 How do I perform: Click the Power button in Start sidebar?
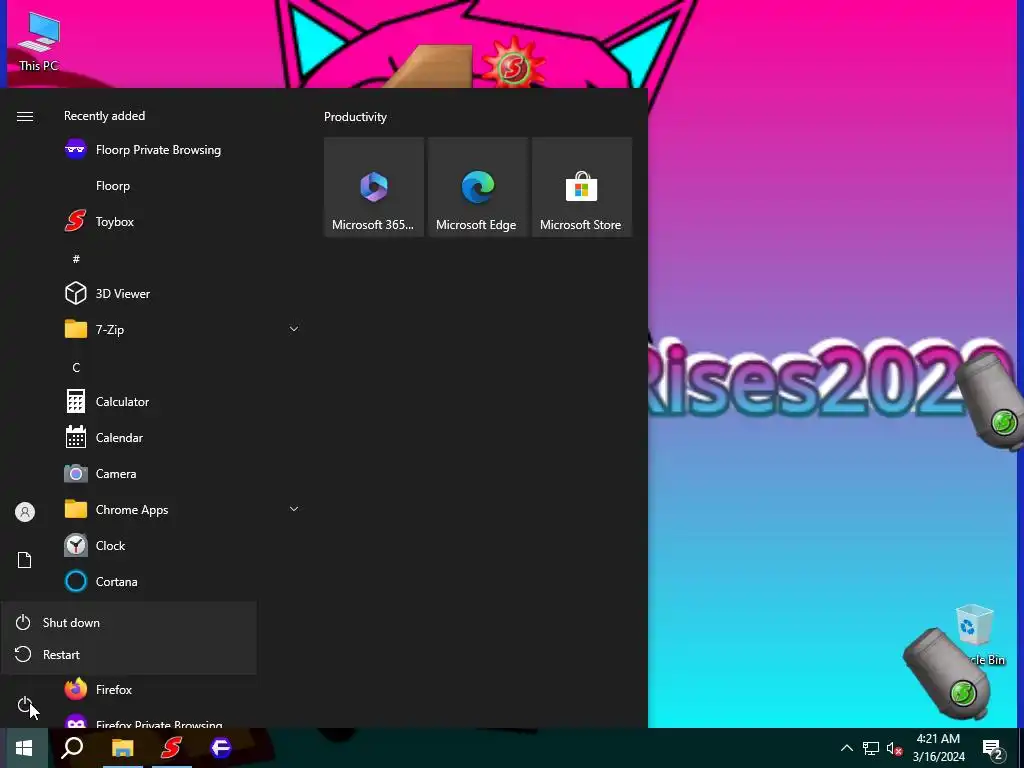tap(25, 705)
